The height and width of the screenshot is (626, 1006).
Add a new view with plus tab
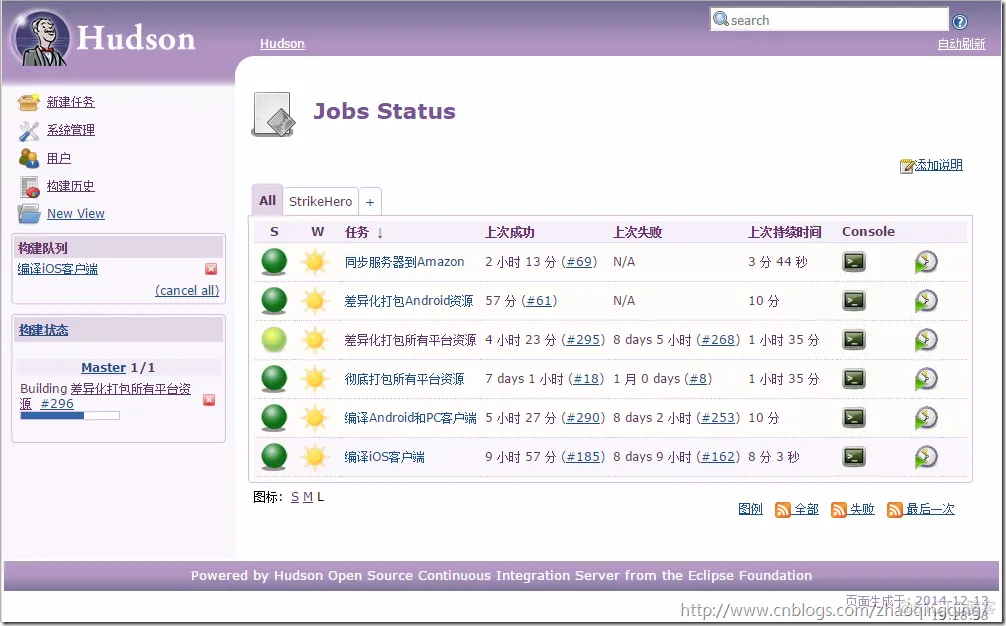[370, 201]
